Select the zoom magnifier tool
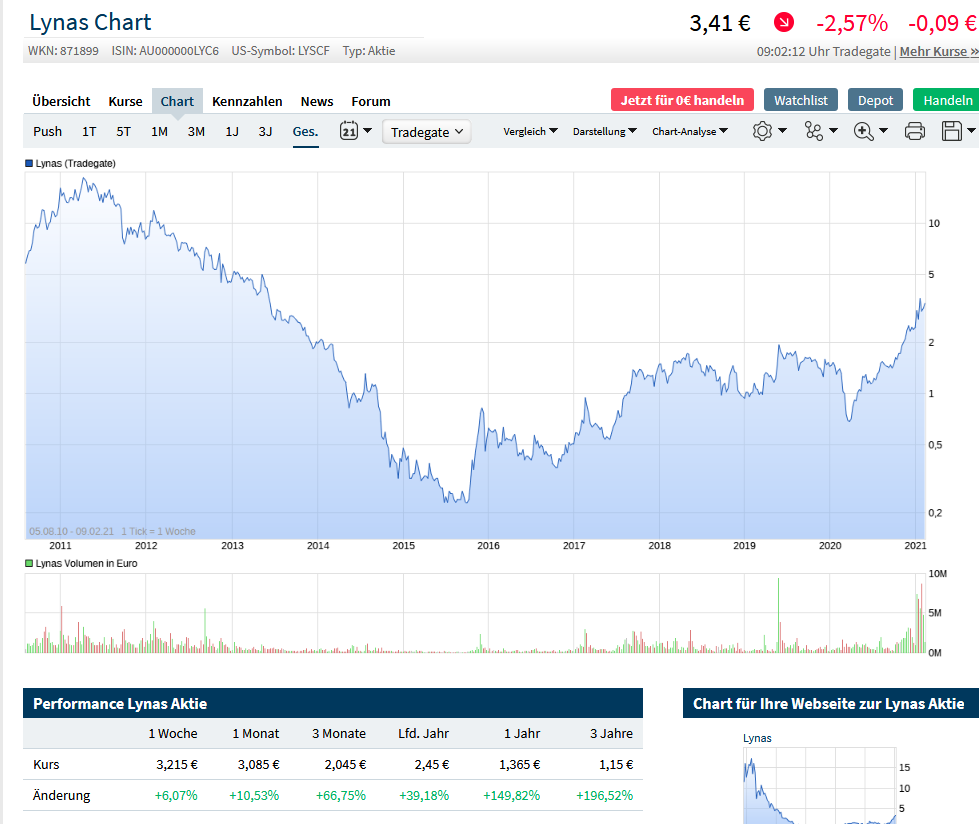Viewport: 979px width, 824px height. click(x=863, y=131)
